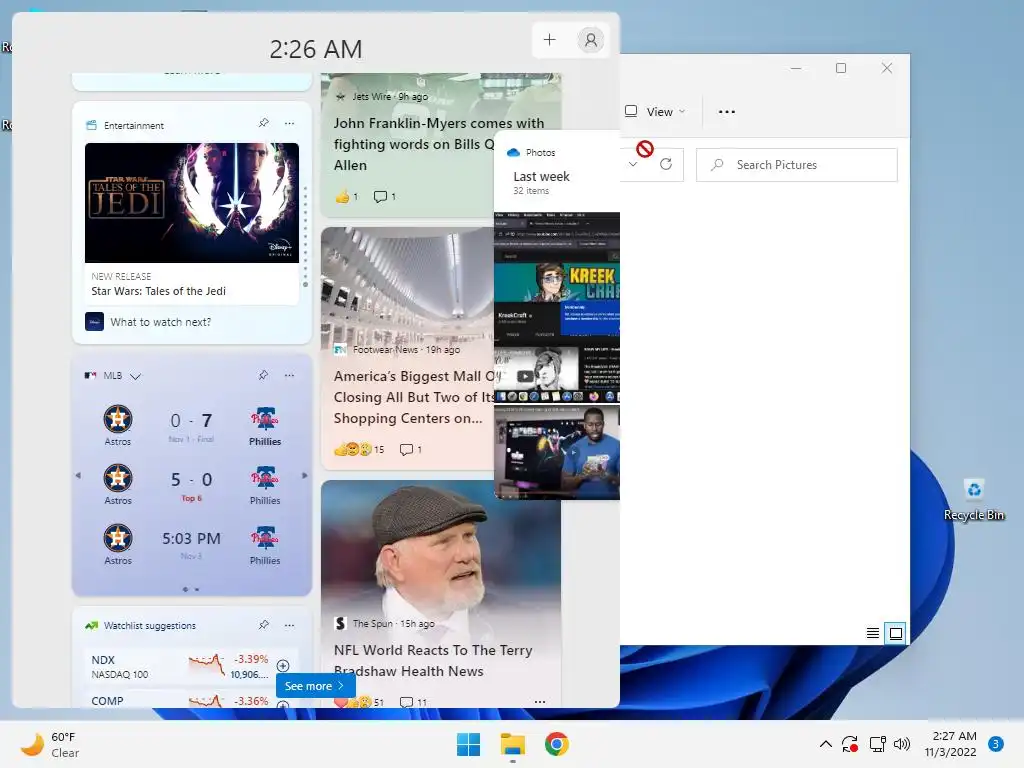Open comments on America's Biggest Mall article
The image size is (1024, 768).
coord(411,449)
